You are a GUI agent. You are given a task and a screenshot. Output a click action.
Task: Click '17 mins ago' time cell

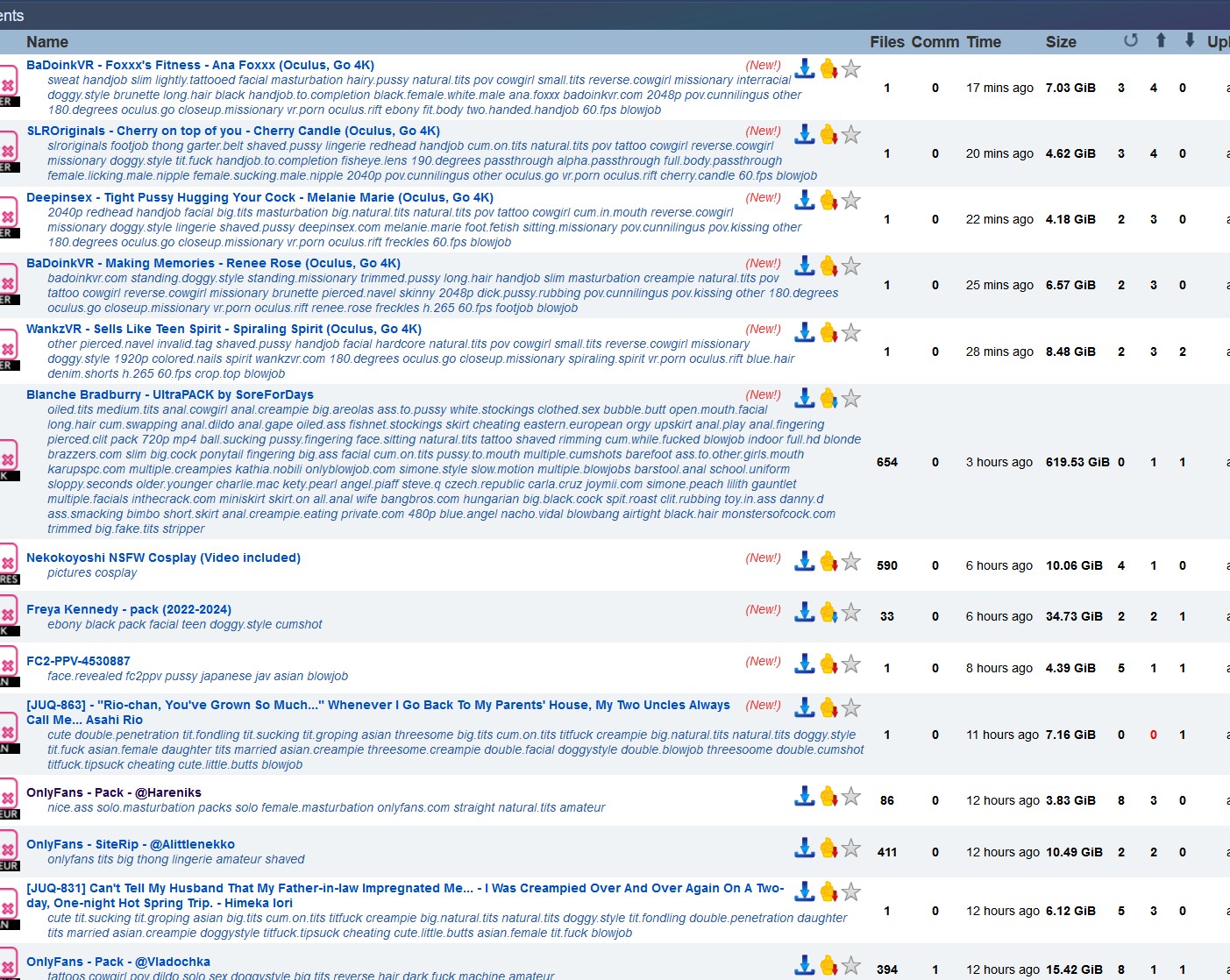999,88
